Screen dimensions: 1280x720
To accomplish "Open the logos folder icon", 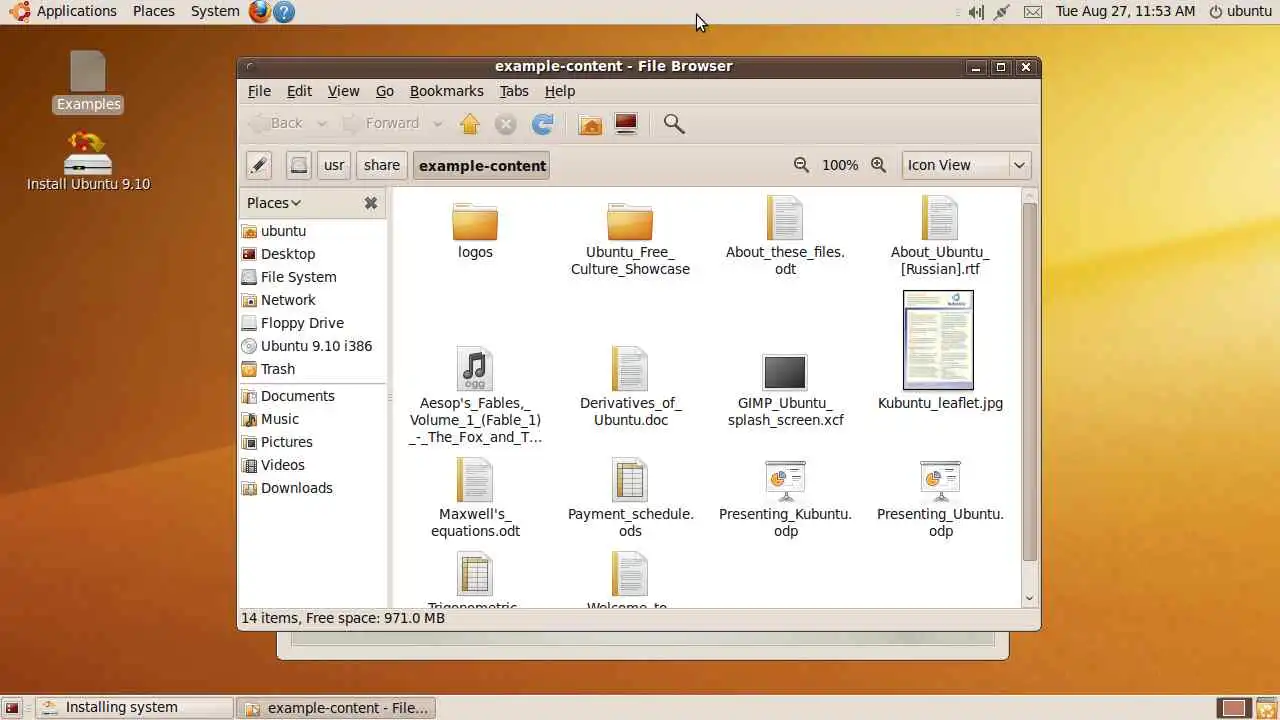I will (x=475, y=221).
